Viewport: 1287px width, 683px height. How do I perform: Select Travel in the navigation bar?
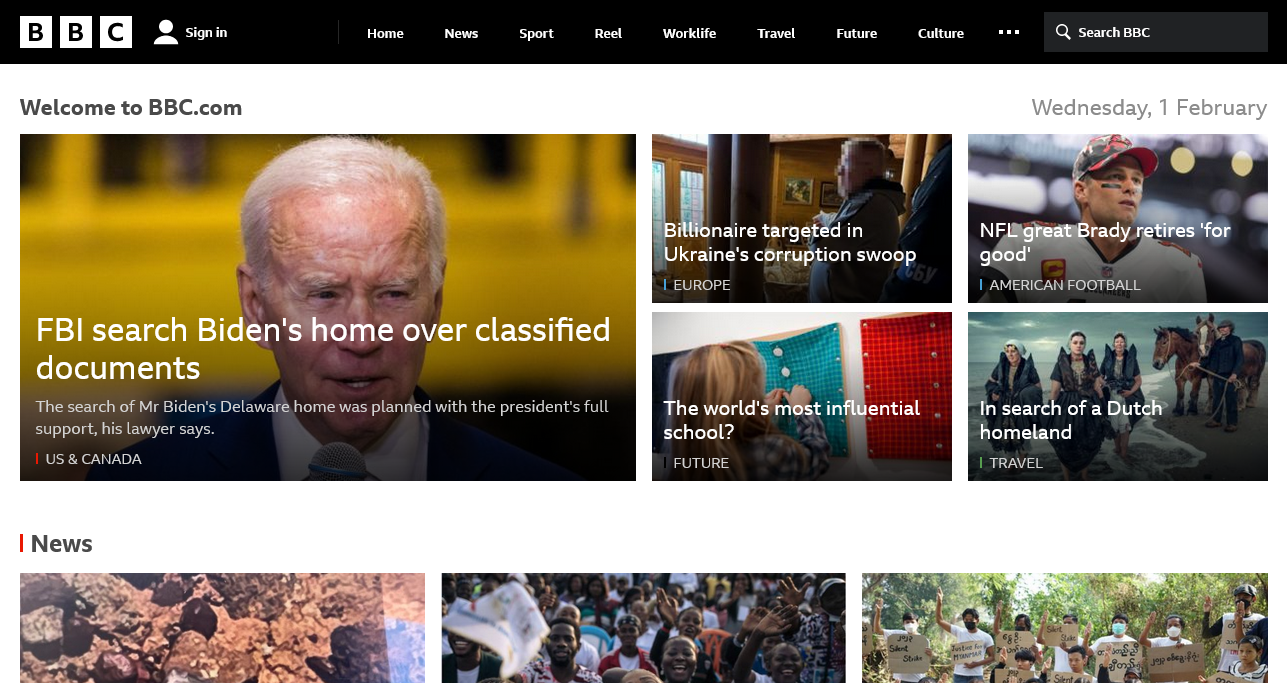tap(776, 33)
